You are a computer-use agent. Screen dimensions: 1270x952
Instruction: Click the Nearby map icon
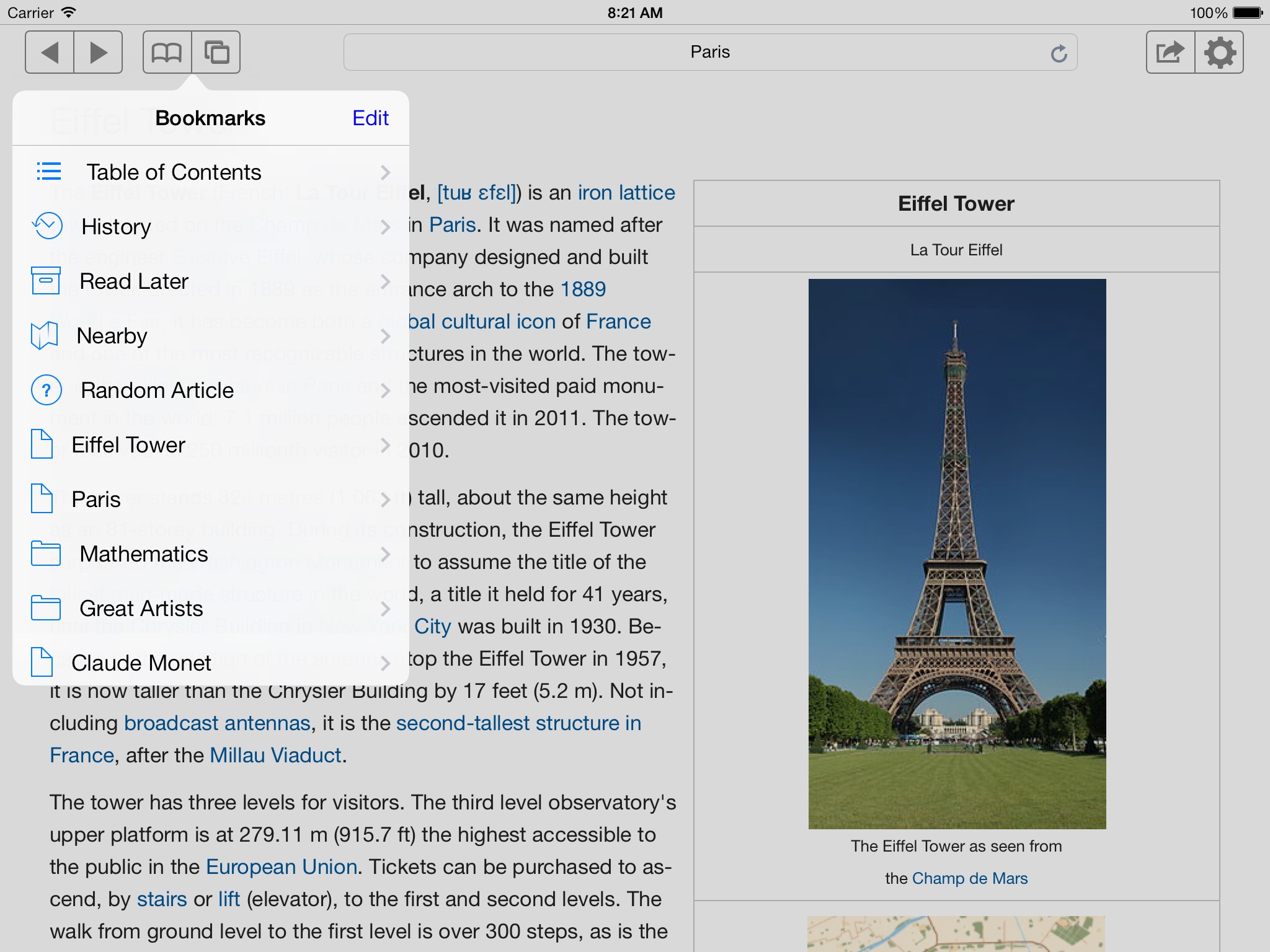(x=45, y=335)
